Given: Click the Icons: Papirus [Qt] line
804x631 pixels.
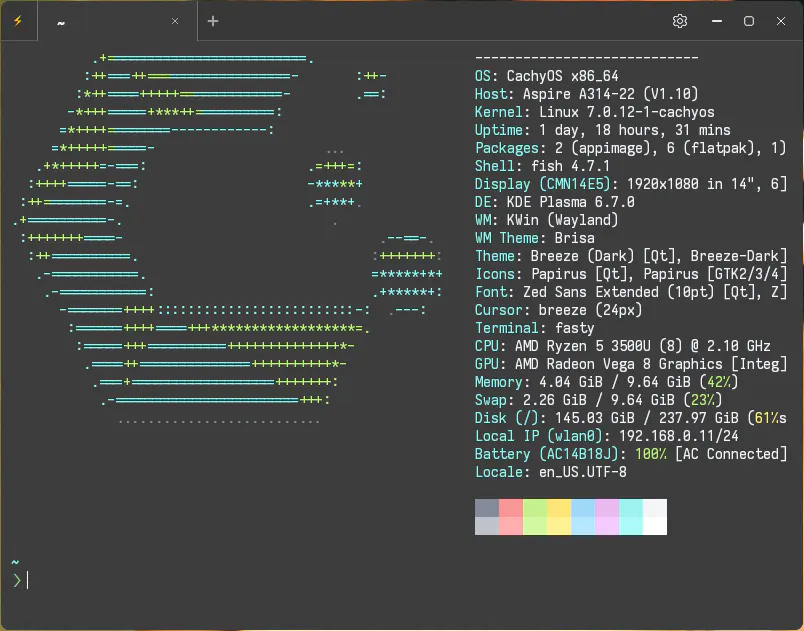Looking at the screenshot, I should 631,274.
